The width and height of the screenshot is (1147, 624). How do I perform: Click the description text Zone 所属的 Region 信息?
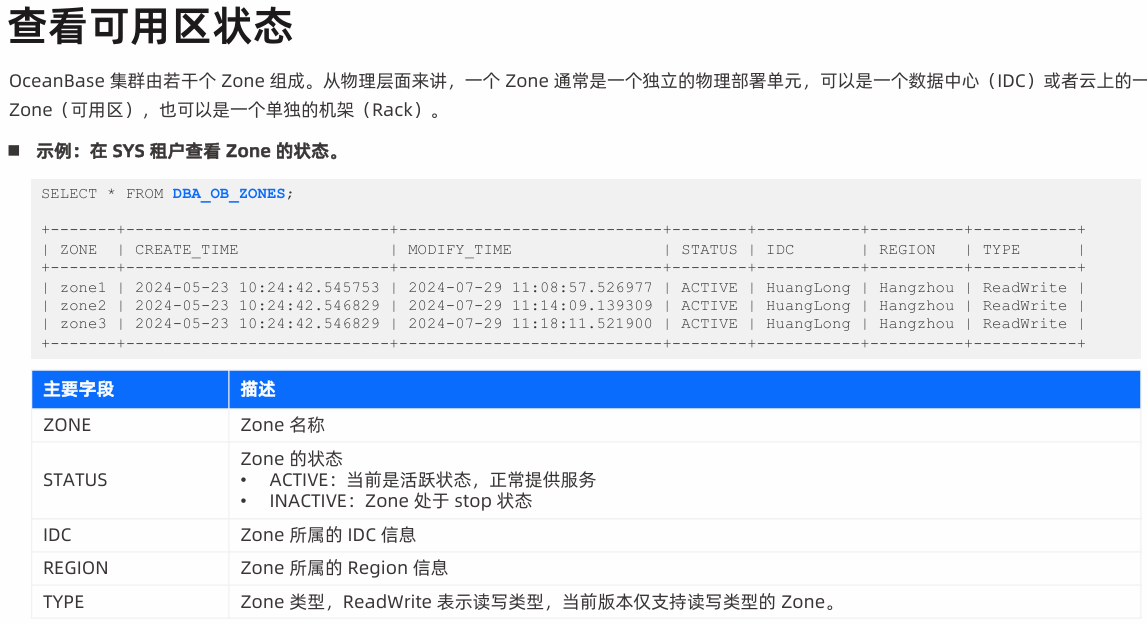[x=344, y=568]
